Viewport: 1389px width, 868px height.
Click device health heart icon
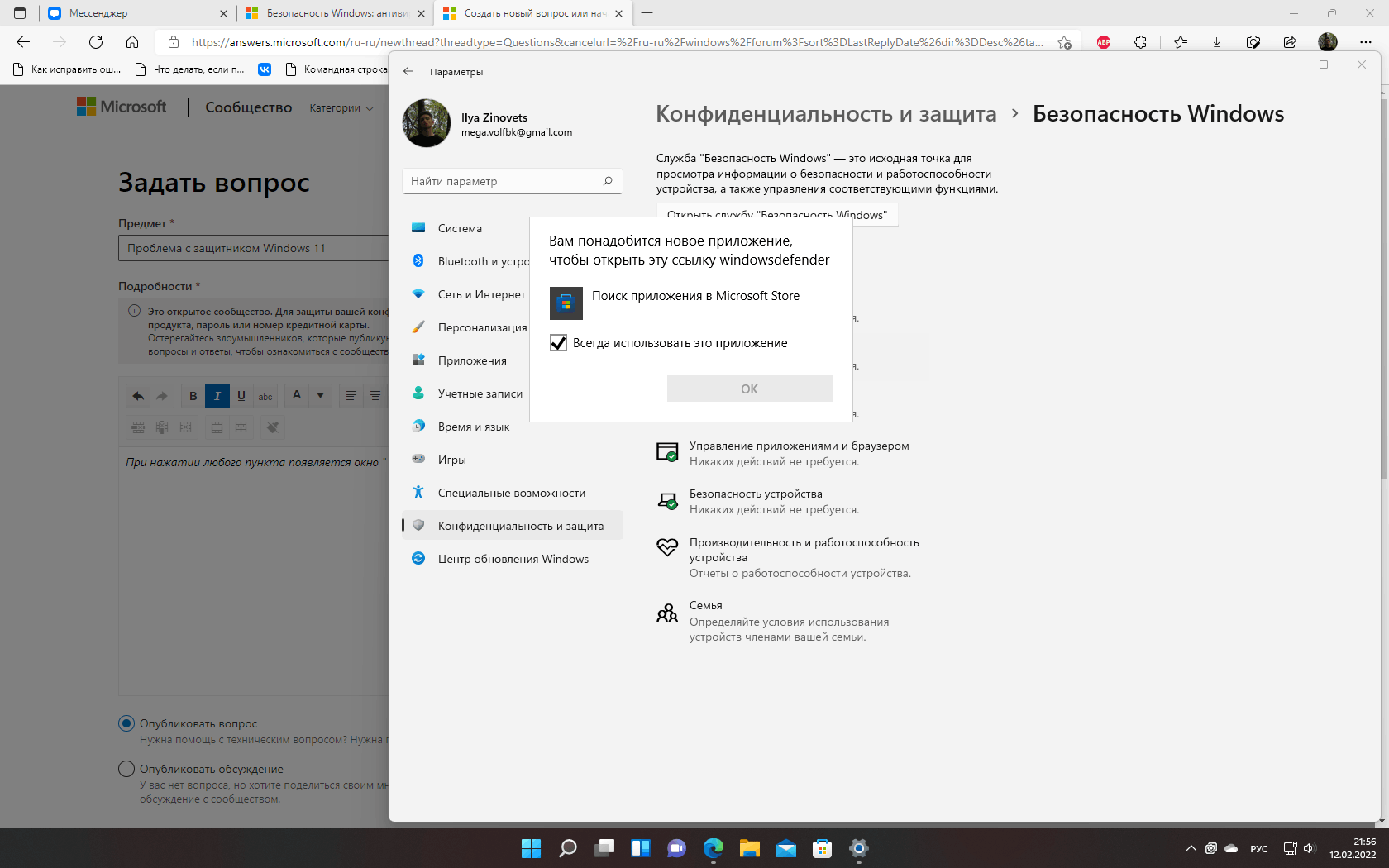(x=667, y=547)
